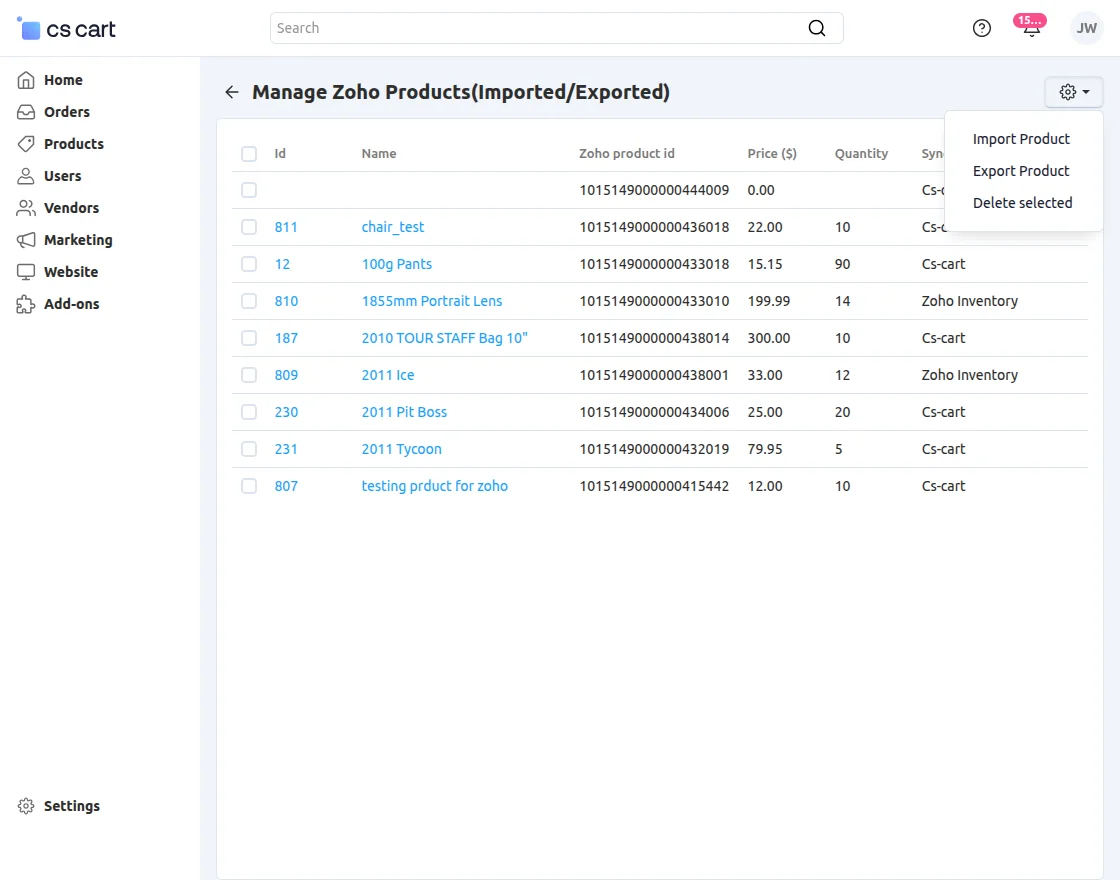
Task: Click the Products tag icon
Action: tap(26, 144)
